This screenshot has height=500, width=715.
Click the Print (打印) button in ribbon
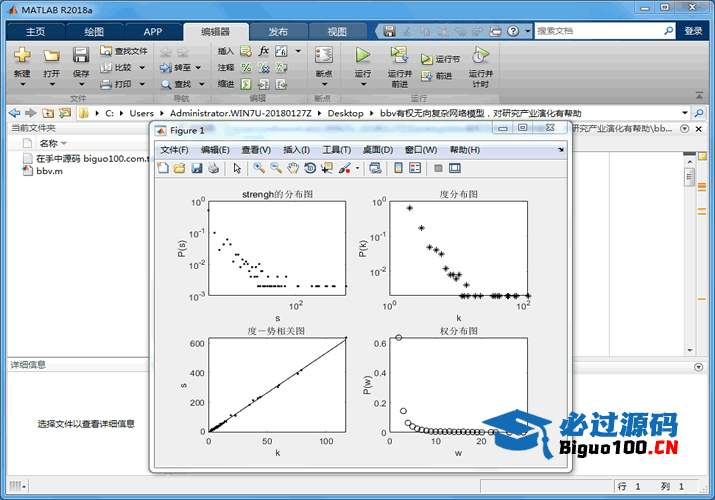[x=116, y=84]
